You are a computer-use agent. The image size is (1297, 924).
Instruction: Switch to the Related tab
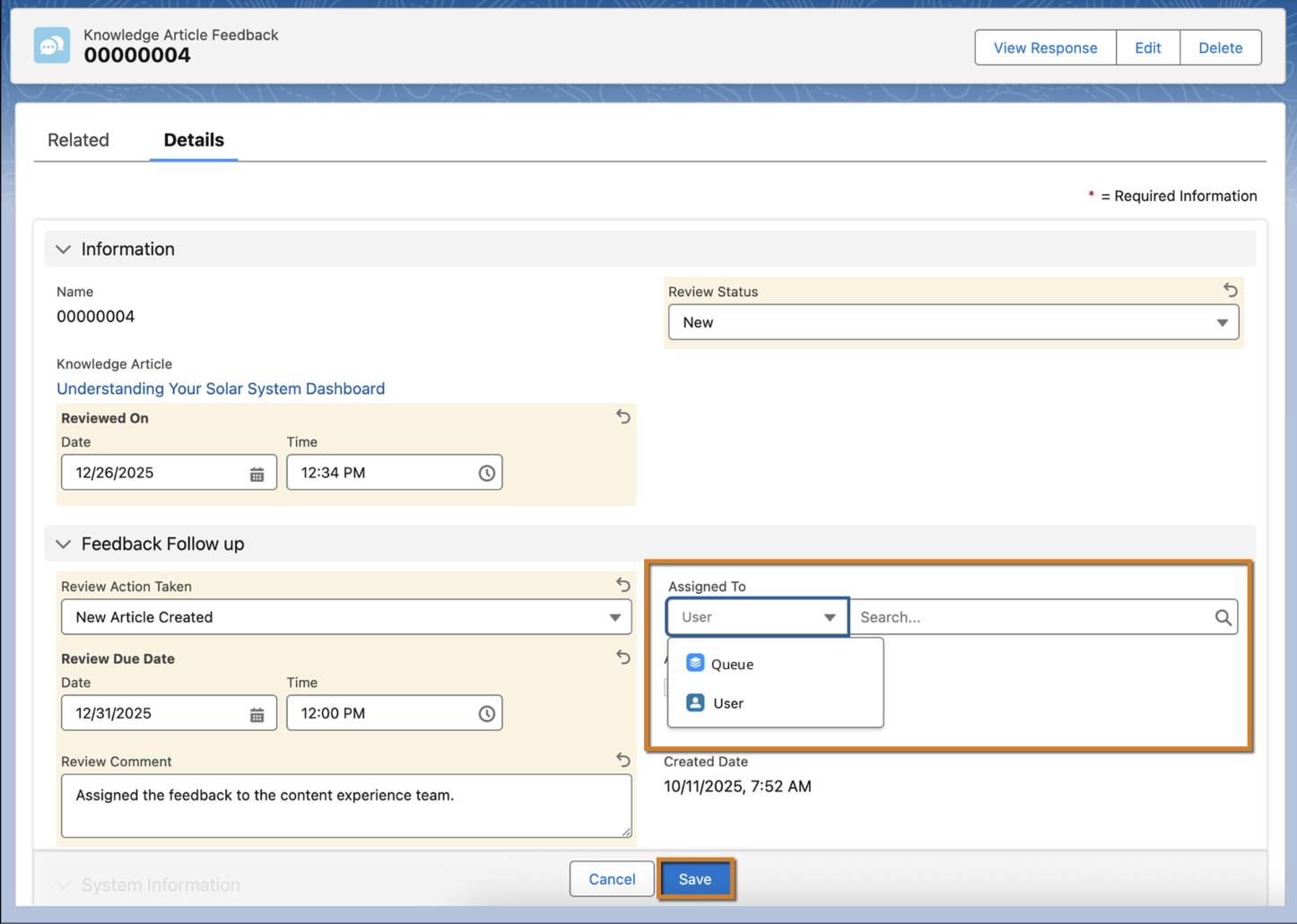78,140
